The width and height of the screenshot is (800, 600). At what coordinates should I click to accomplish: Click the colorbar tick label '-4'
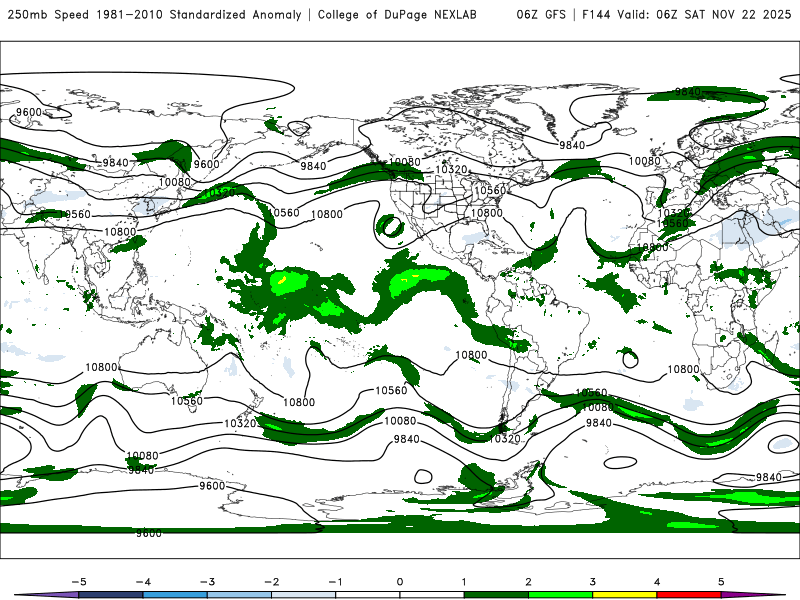(x=143, y=582)
